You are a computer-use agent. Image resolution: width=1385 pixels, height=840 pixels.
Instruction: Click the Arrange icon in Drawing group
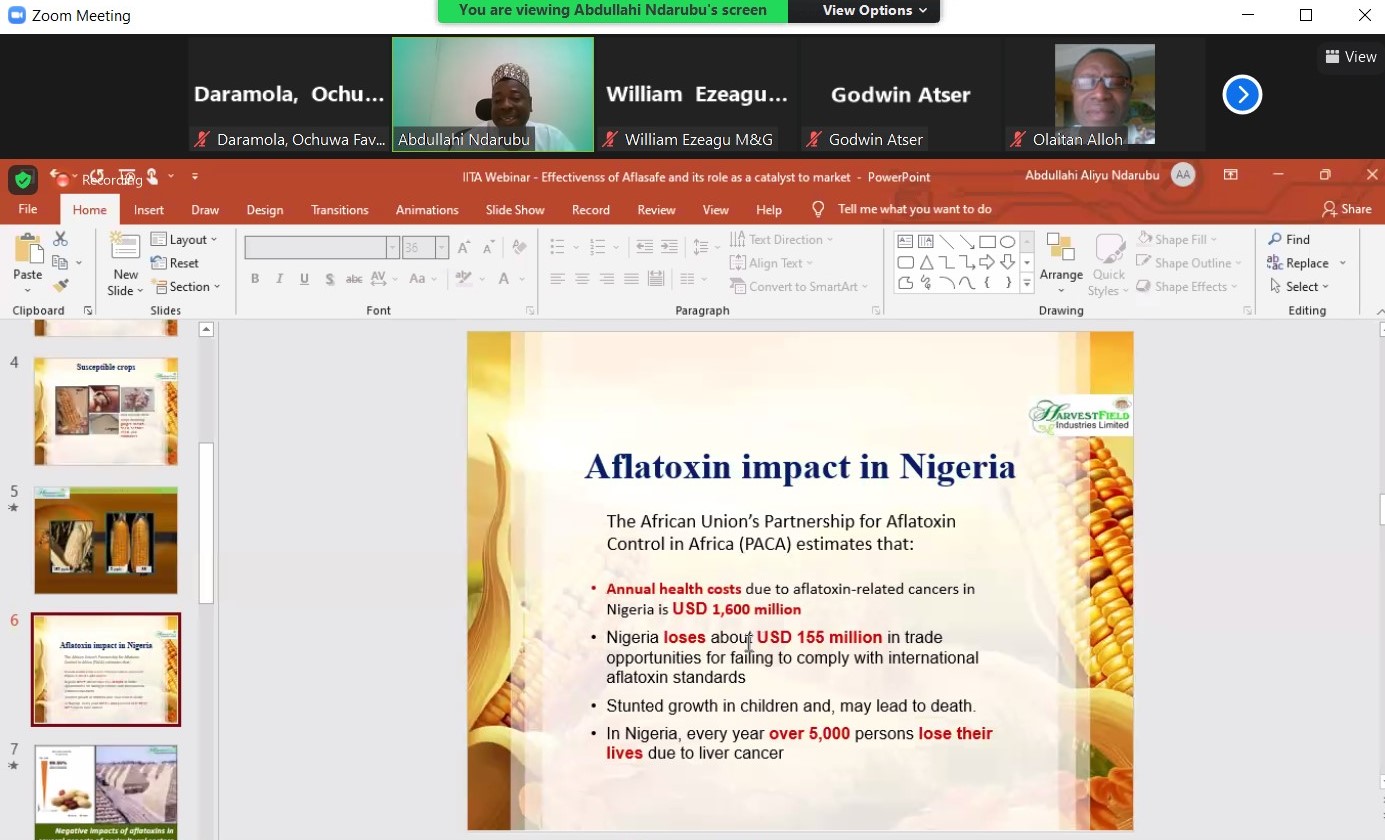[1060, 256]
